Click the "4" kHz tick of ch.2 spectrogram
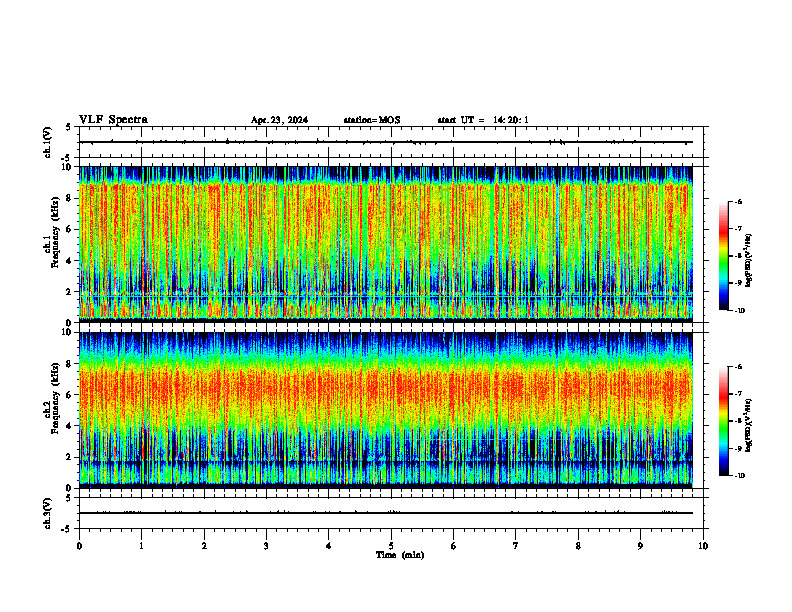Viewport: 792px width, 612px height. 70,426
